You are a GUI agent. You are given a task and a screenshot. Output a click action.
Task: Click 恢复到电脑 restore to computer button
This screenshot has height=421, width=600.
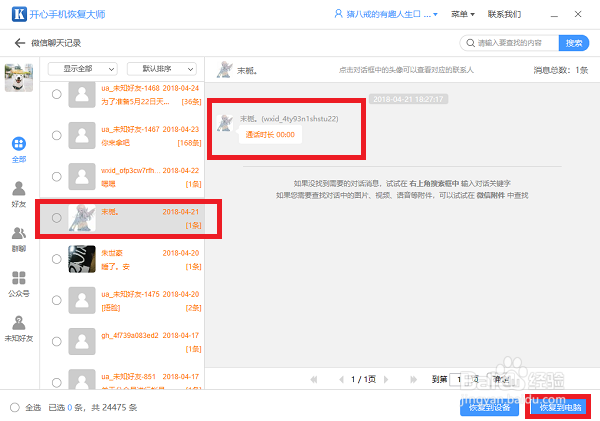(x=561, y=408)
